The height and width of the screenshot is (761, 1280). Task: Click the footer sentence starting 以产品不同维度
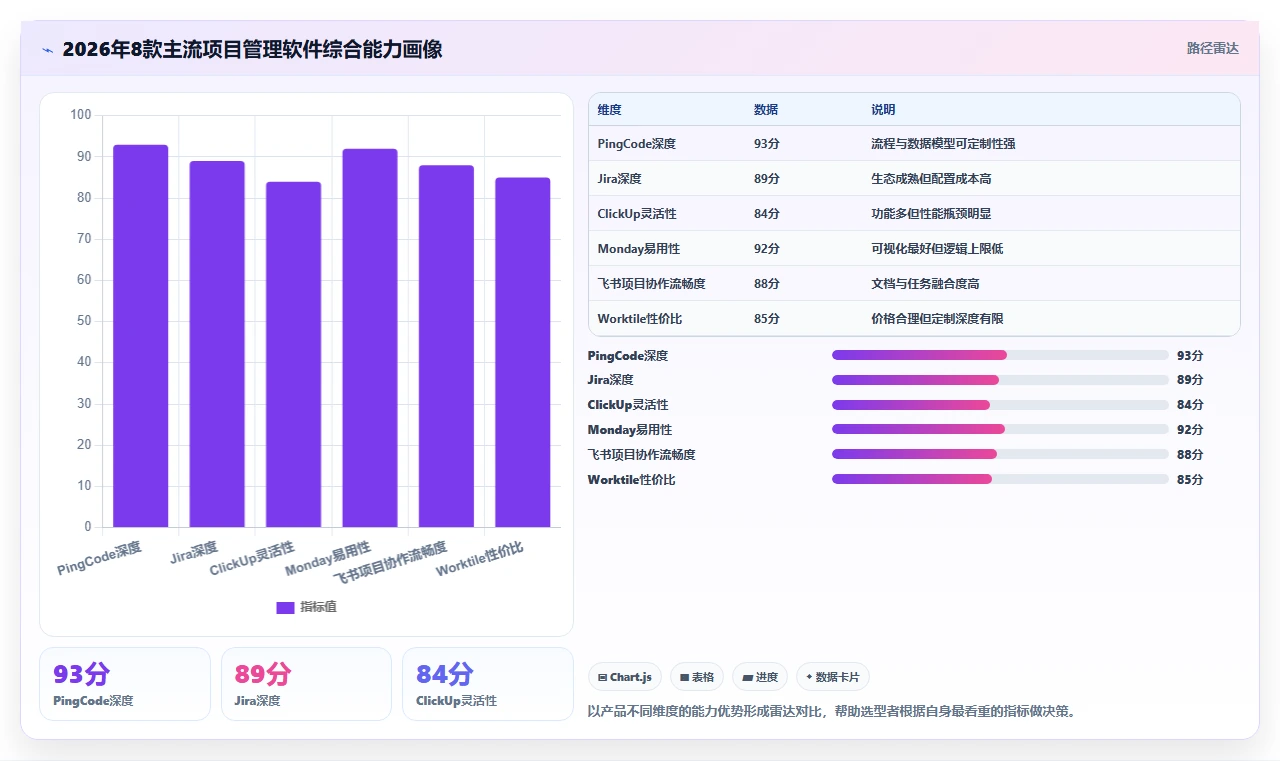831,712
